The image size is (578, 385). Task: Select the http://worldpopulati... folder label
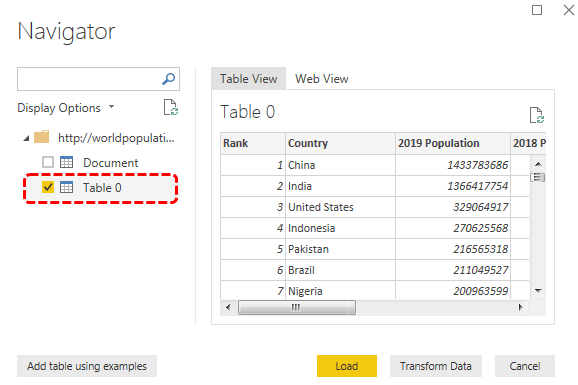[116, 138]
